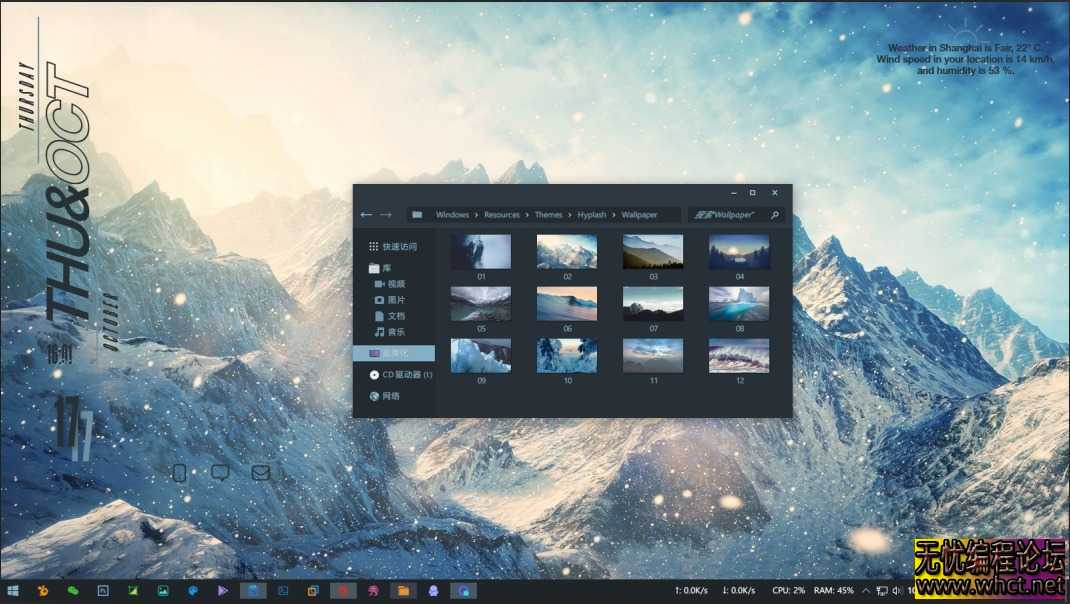Click the back arrow in Explorer
The height and width of the screenshot is (604, 1070).
[366, 215]
